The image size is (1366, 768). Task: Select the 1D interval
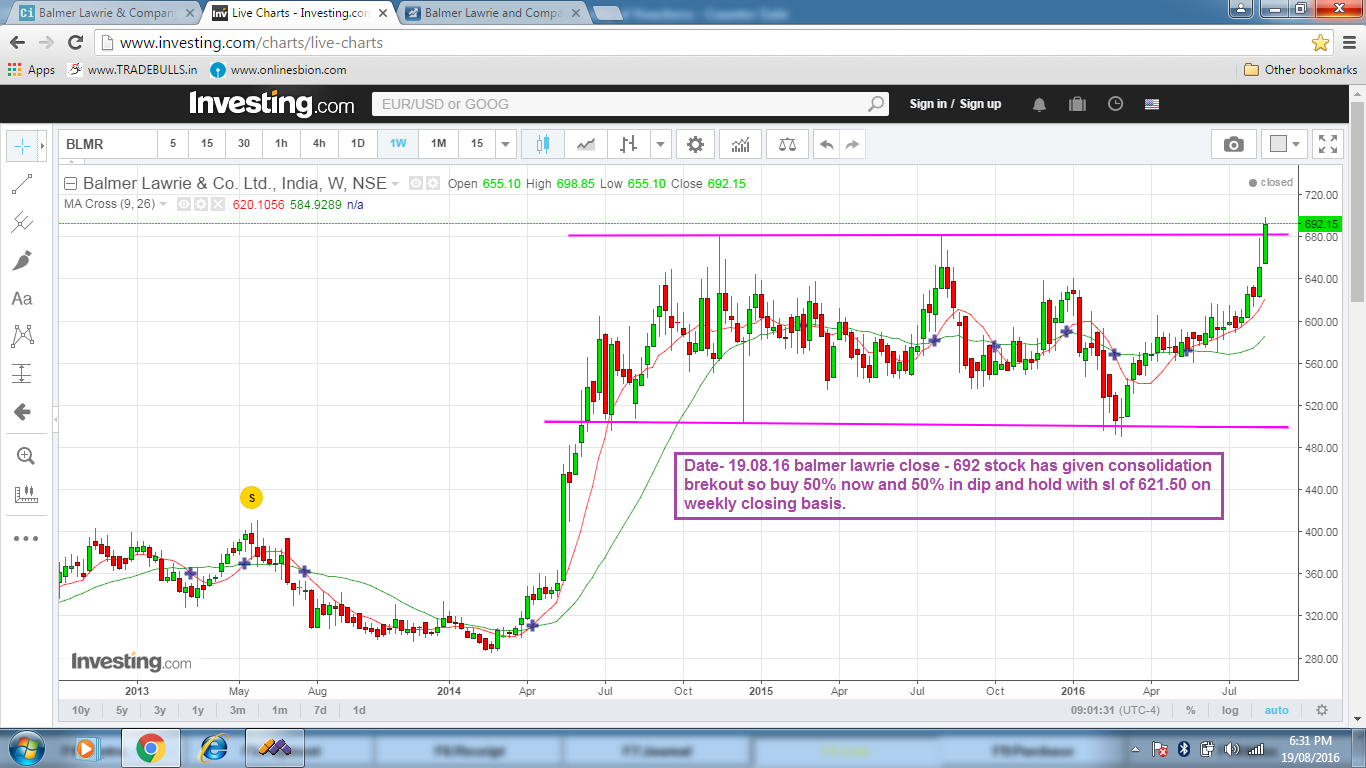[358, 144]
